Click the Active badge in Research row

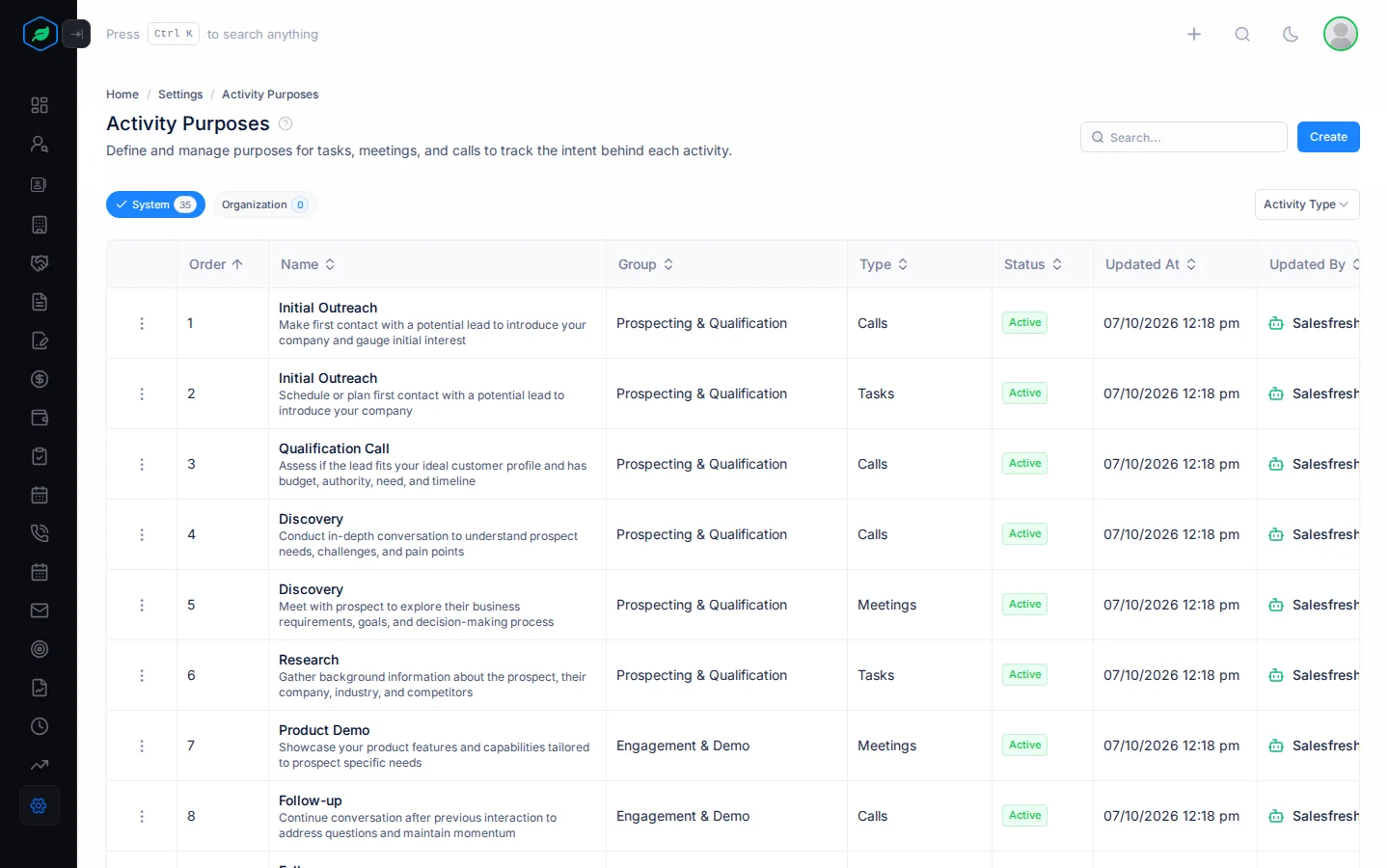(1024, 675)
